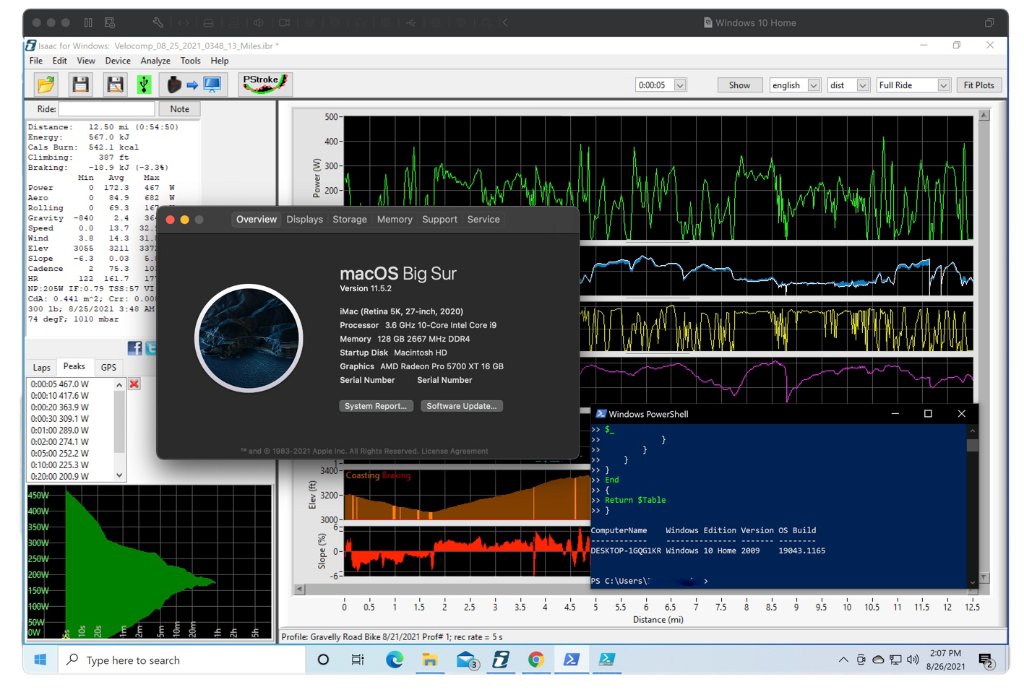Screen dimensions: 1024x695
Task: Open File Explorer from the taskbar
Action: [430, 660]
